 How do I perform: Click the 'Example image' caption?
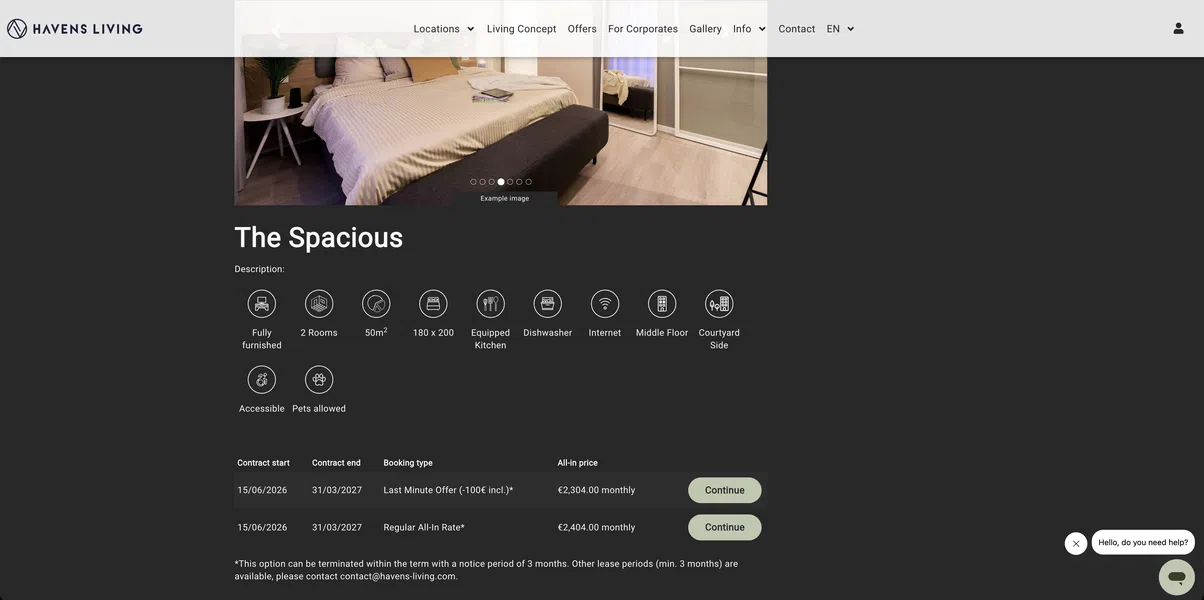tap(505, 198)
